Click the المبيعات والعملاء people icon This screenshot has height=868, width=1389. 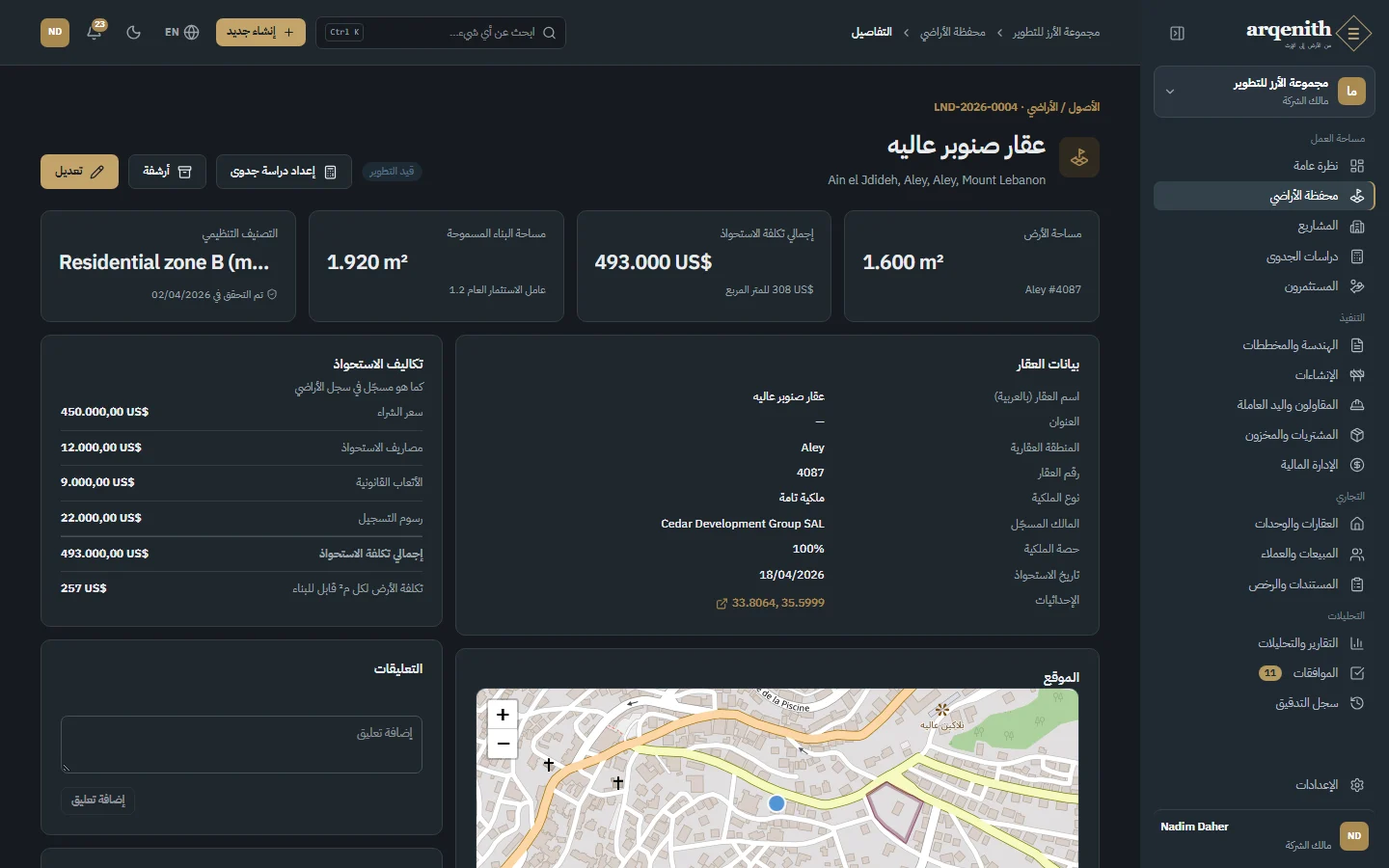click(x=1357, y=554)
